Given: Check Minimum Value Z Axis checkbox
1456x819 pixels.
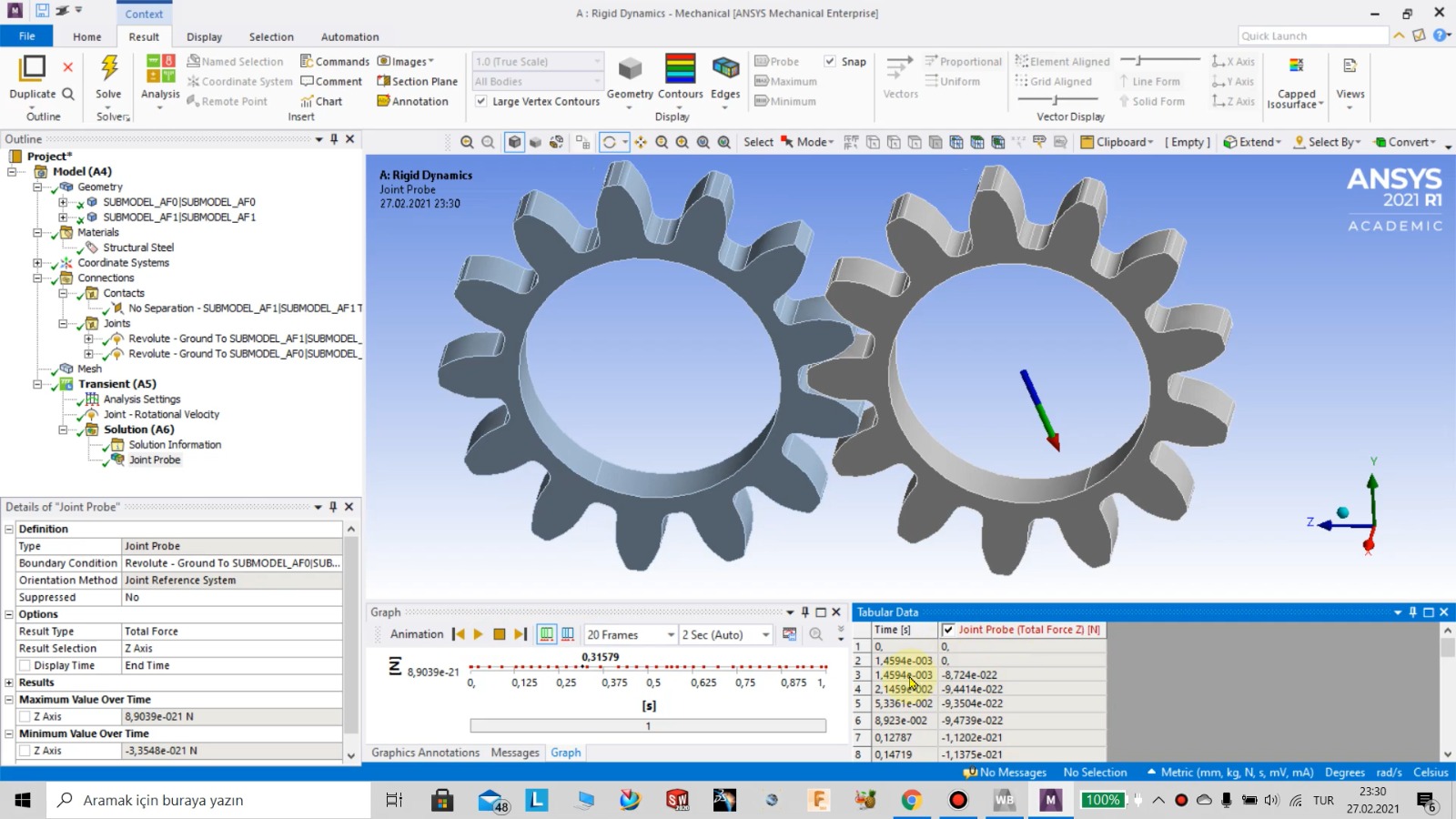Looking at the screenshot, I should [x=25, y=751].
